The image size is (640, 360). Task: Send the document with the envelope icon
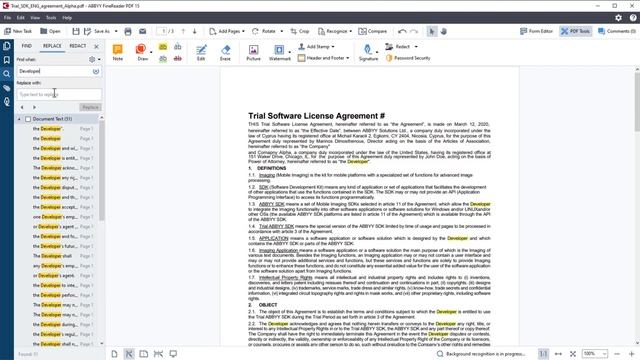(142, 31)
